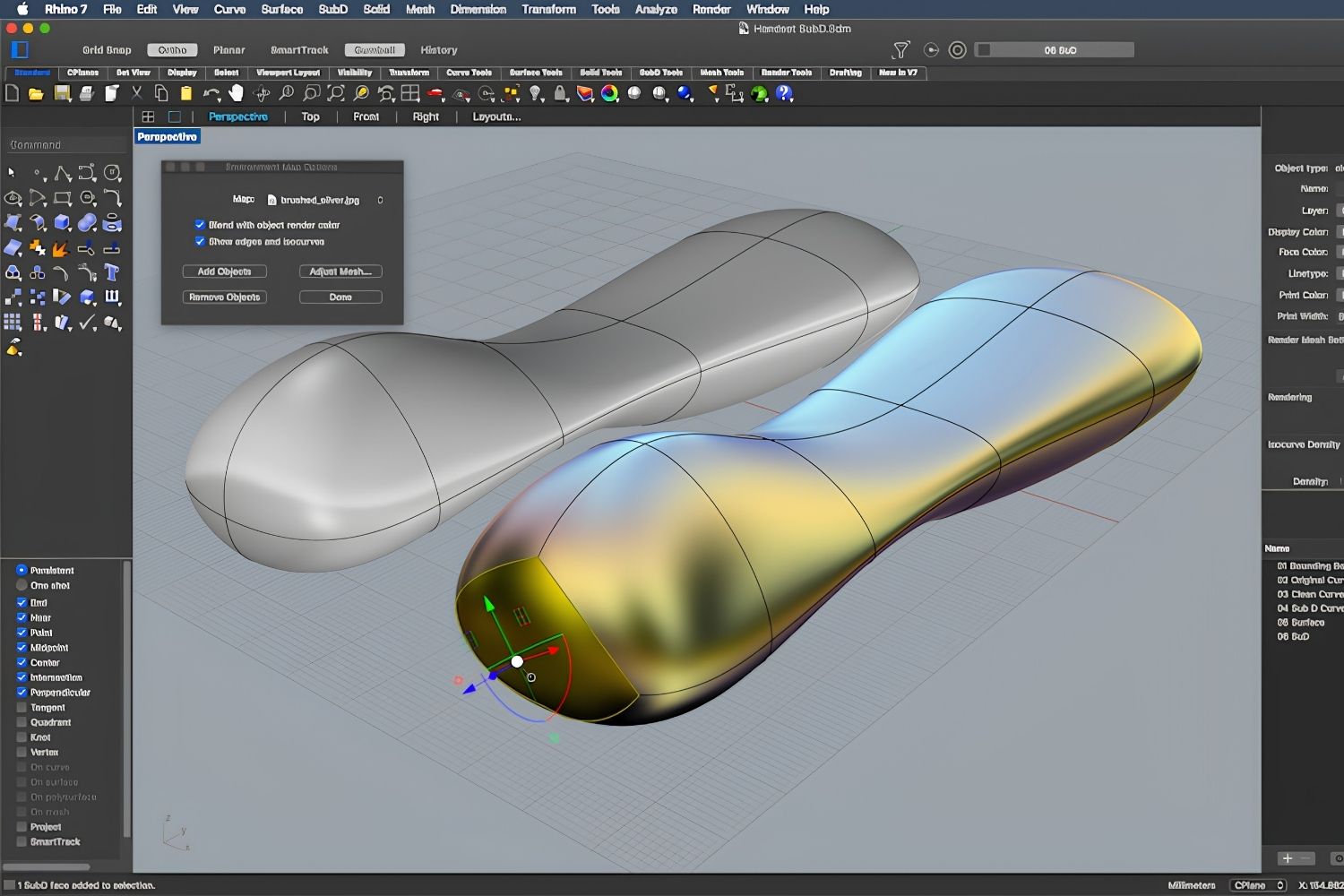Click the Command input field
The image size is (1344, 896).
(x=65, y=144)
